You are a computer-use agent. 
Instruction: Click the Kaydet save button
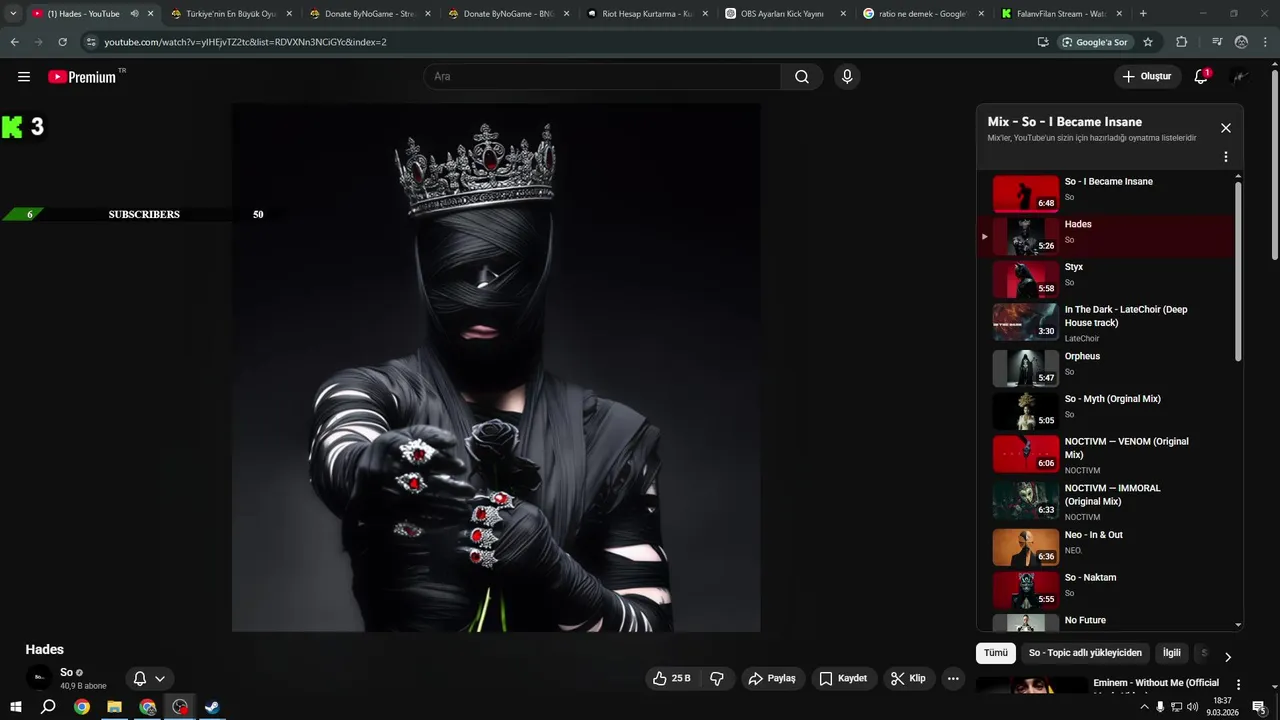[x=843, y=678]
